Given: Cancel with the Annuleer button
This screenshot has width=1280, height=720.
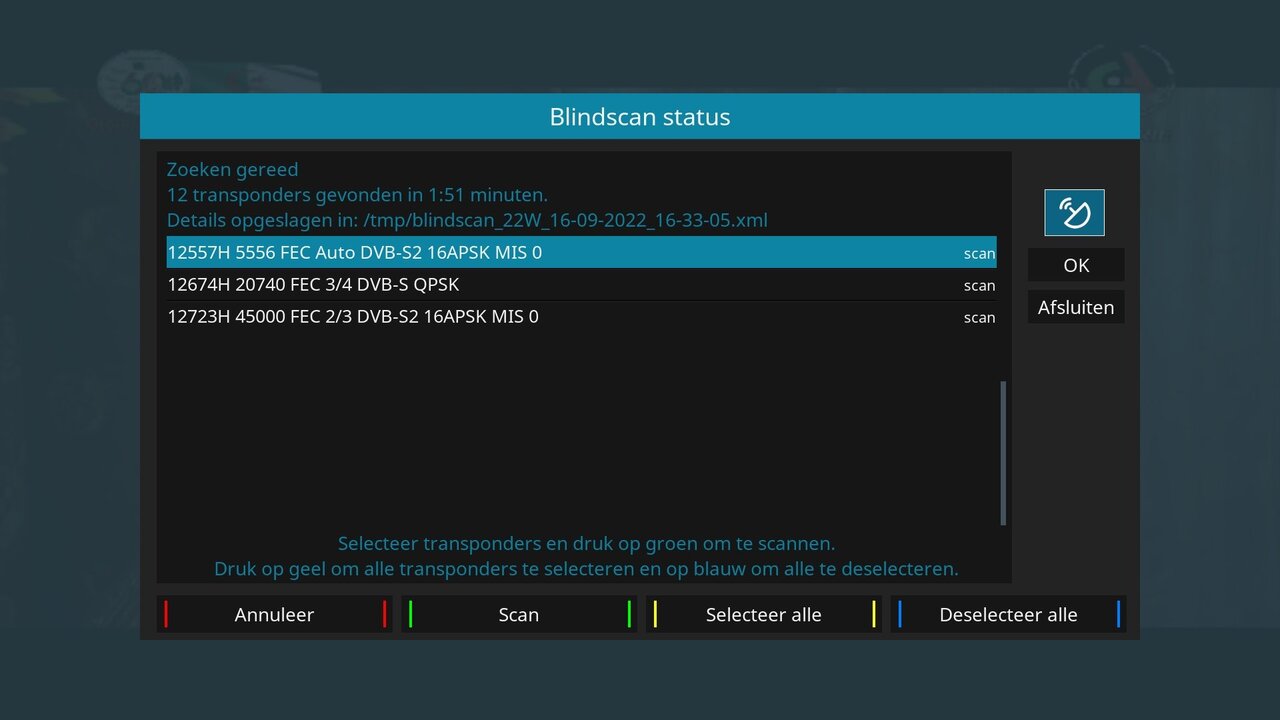Looking at the screenshot, I should [x=274, y=614].
